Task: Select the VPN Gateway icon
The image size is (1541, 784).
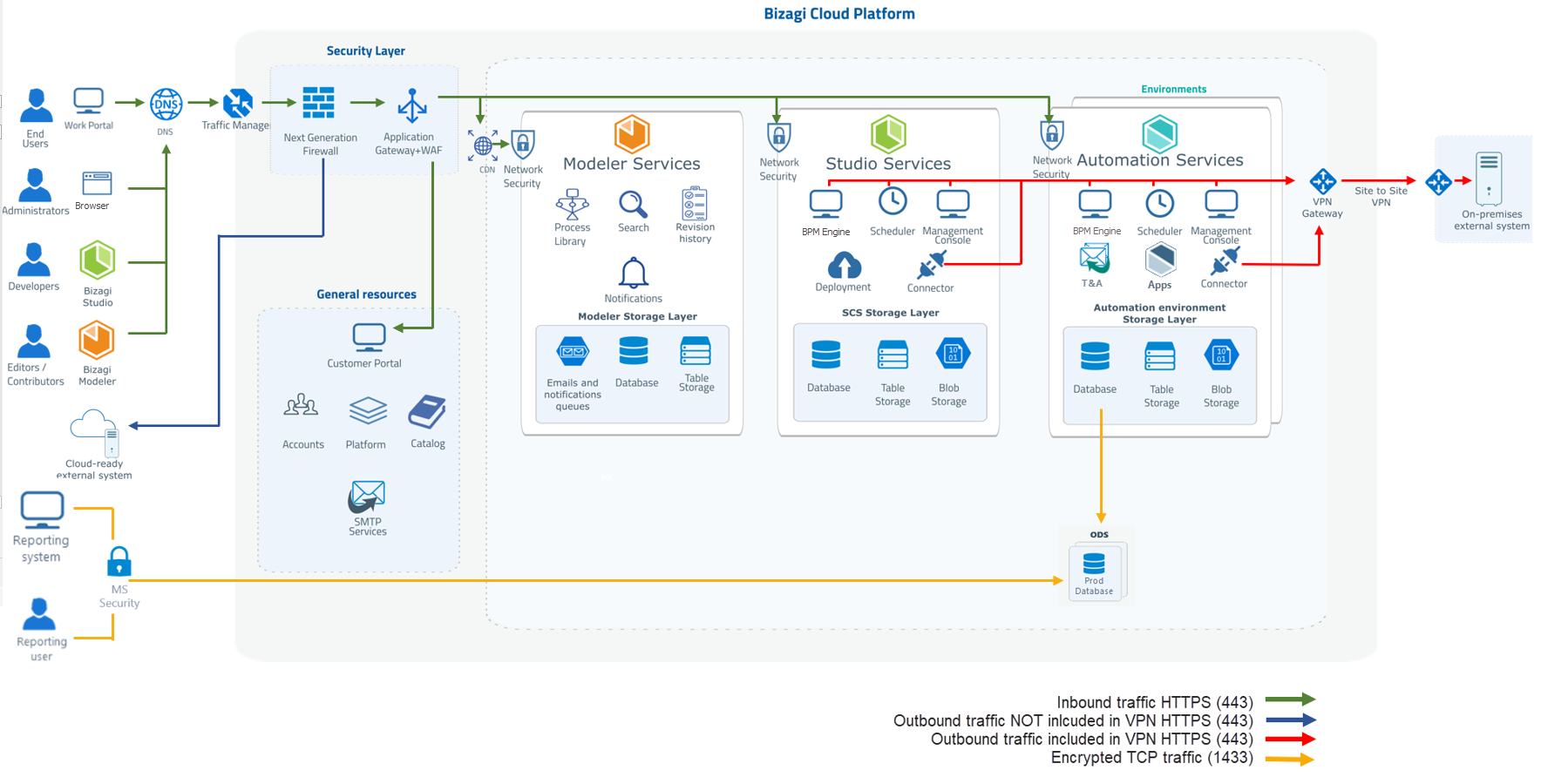Action: click(1322, 181)
